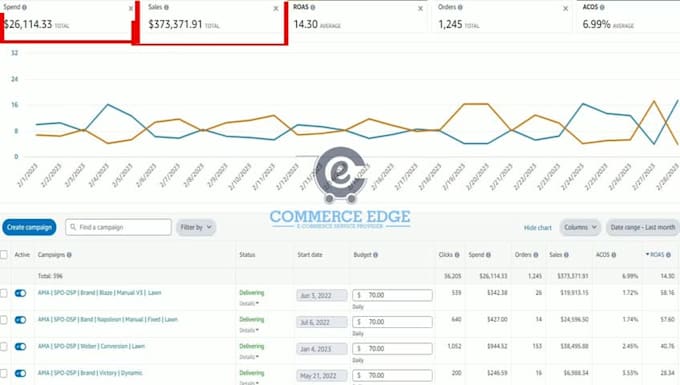Click the magnifier icon in campaign search box
Viewport: 680px width, 385px height.
click(73, 227)
